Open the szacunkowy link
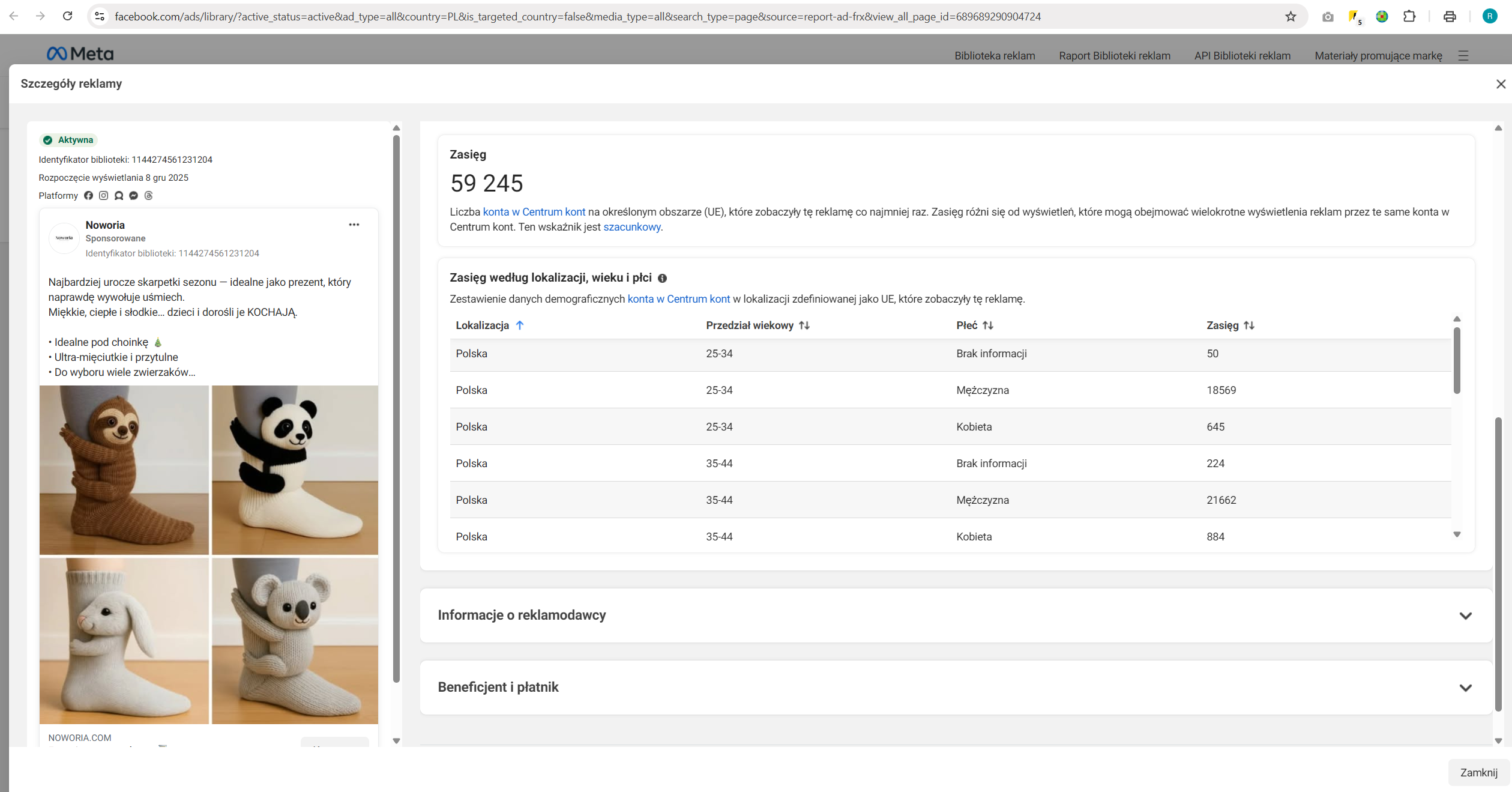 pyautogui.click(x=631, y=227)
